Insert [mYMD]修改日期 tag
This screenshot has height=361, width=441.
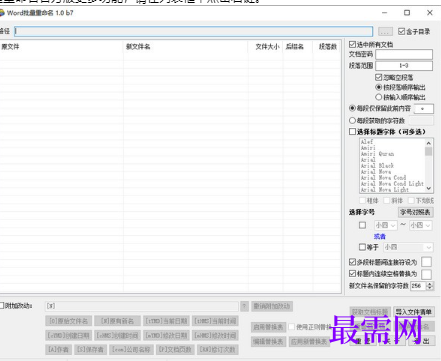pyautogui.click(x=166, y=335)
